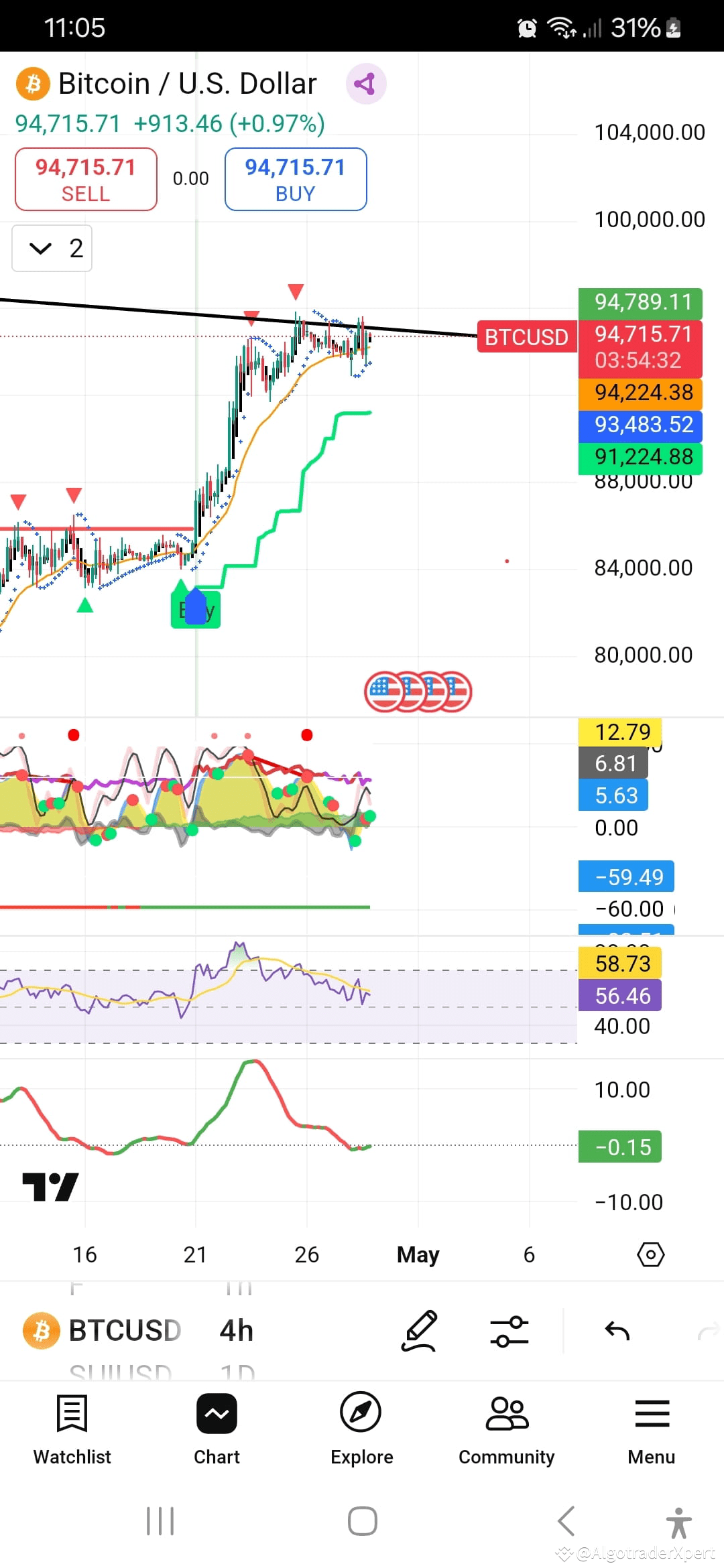Open chart settings hexagon icon on time axis

coord(650,1254)
